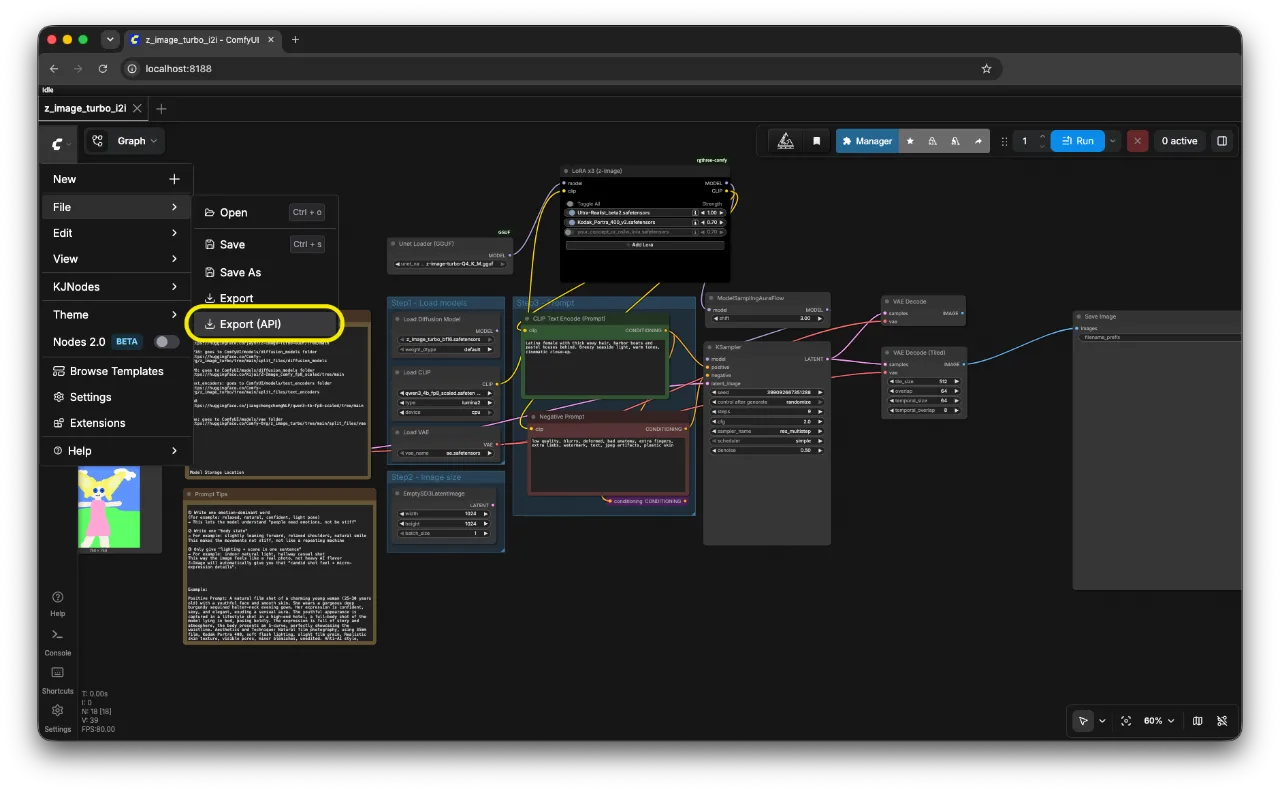Open the pointer mode dropdown chevron

(x=1102, y=721)
